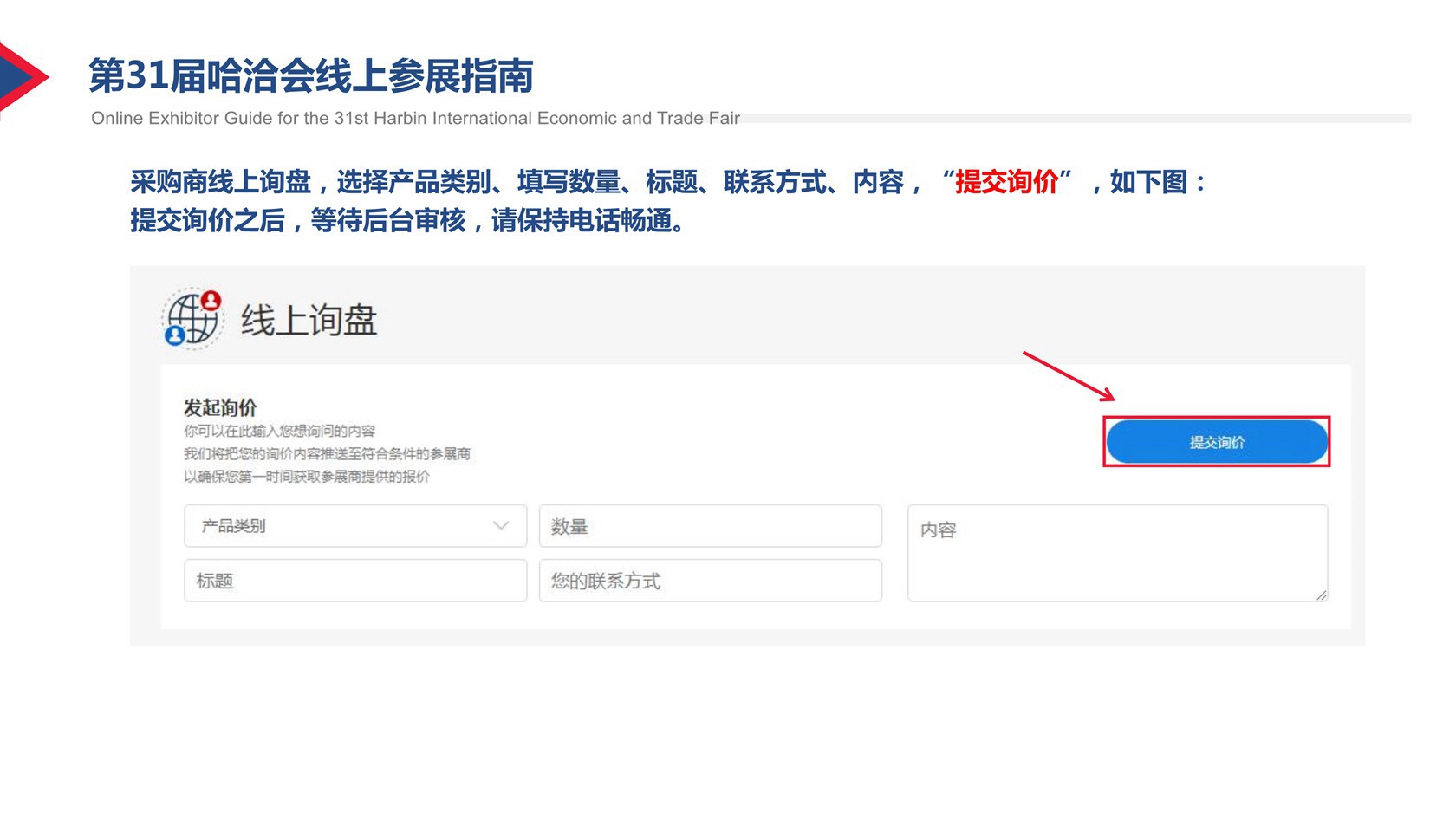
Task: Click the text 你可以在此输入您想询问的内容
Action: tap(279, 431)
